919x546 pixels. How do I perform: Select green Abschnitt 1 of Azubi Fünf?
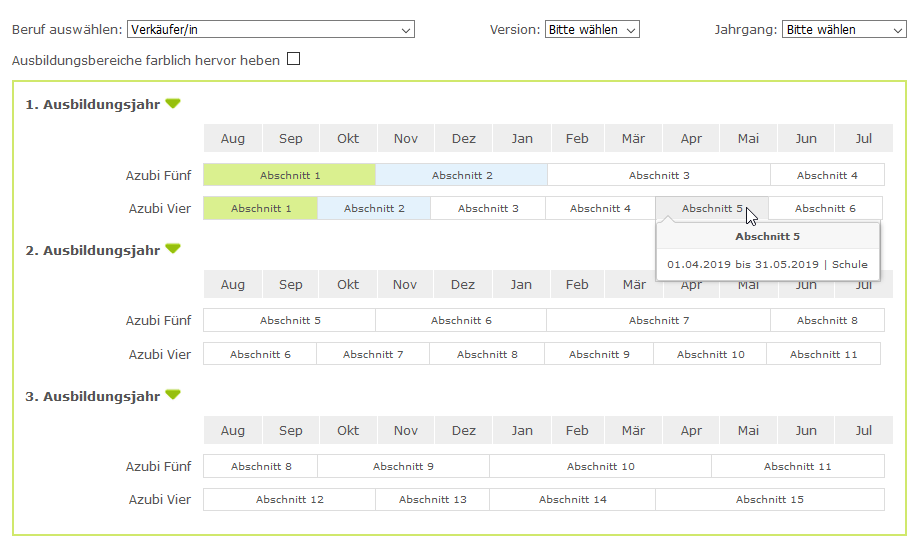point(289,175)
